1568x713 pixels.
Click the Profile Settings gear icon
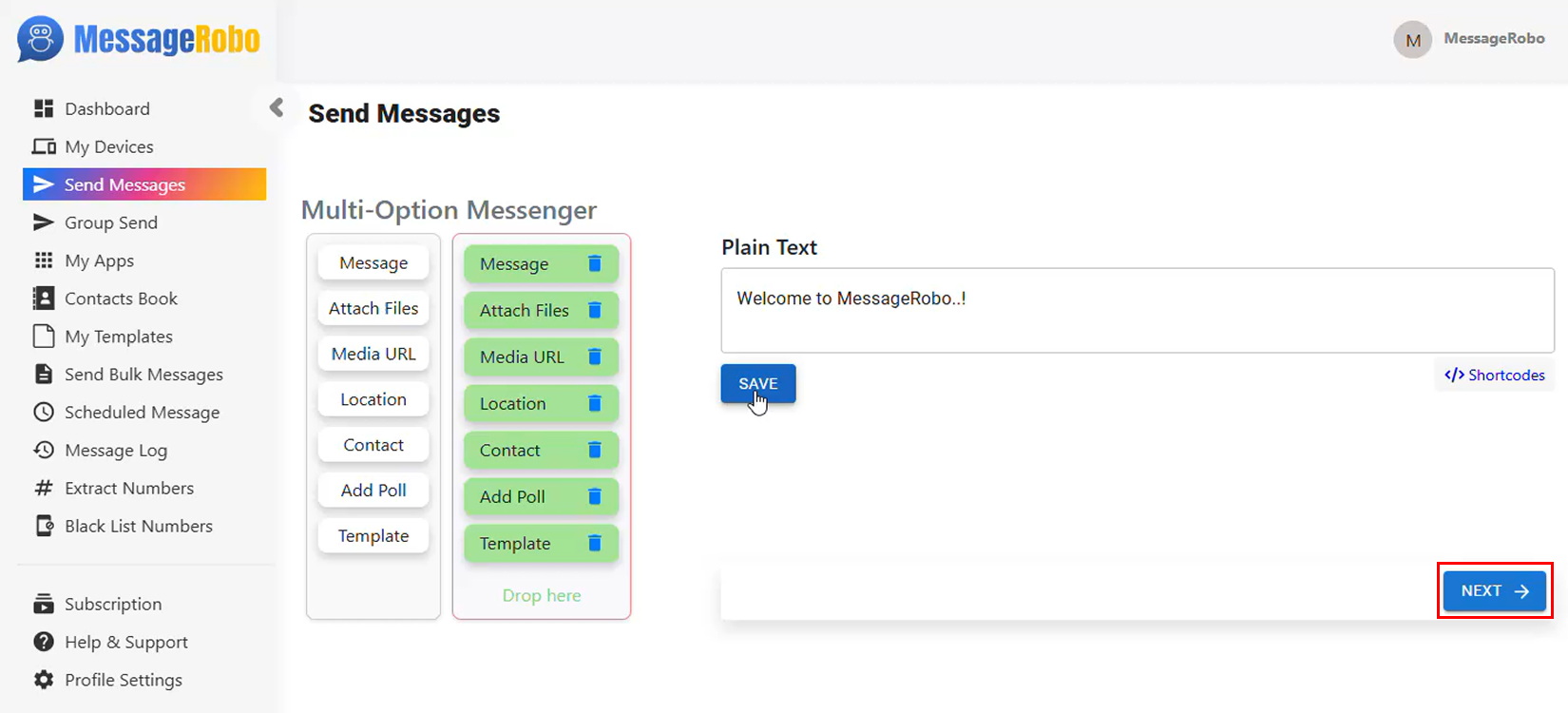pyautogui.click(x=44, y=680)
